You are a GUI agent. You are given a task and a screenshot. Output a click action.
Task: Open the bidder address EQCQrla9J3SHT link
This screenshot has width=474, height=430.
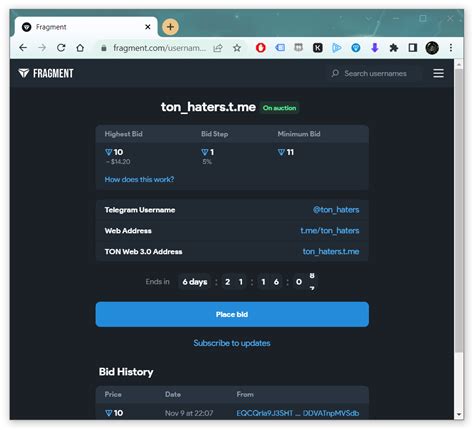[x=298, y=413]
